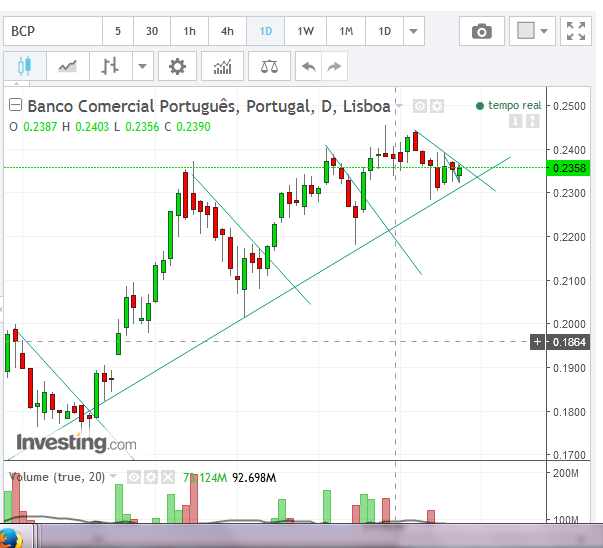603x548 pixels.
Task: Select candlestick chart style
Action: pos(25,66)
